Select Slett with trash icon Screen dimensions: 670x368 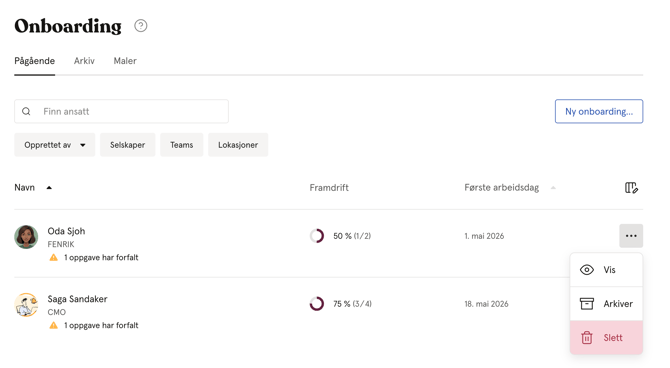point(606,337)
